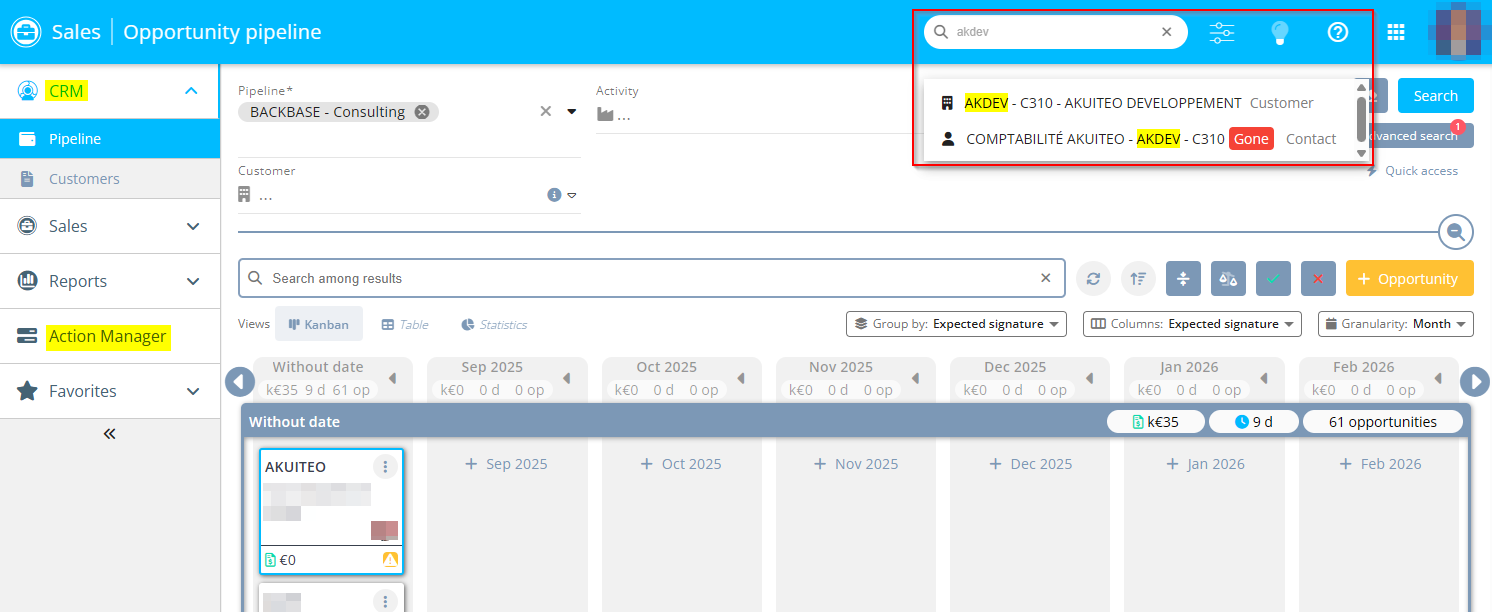1492x612 pixels.
Task: Click the filter sliders settings icon
Action: coord(1222,32)
